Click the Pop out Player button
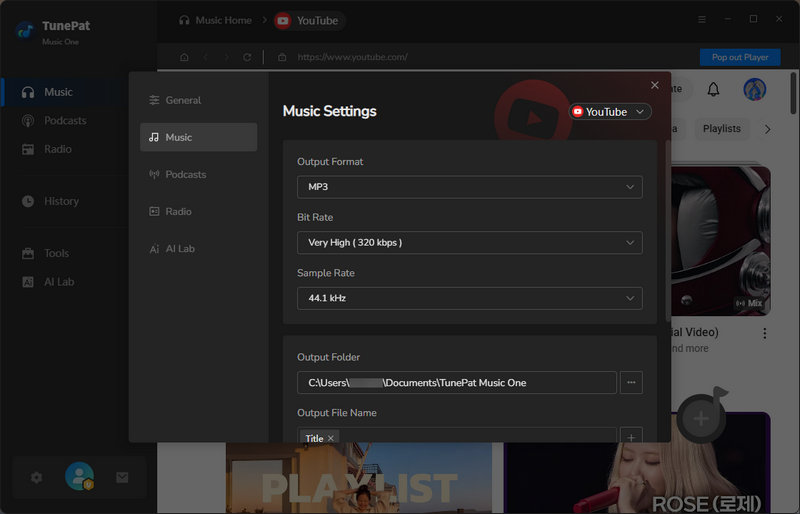This screenshot has height=514, width=800. tap(740, 57)
